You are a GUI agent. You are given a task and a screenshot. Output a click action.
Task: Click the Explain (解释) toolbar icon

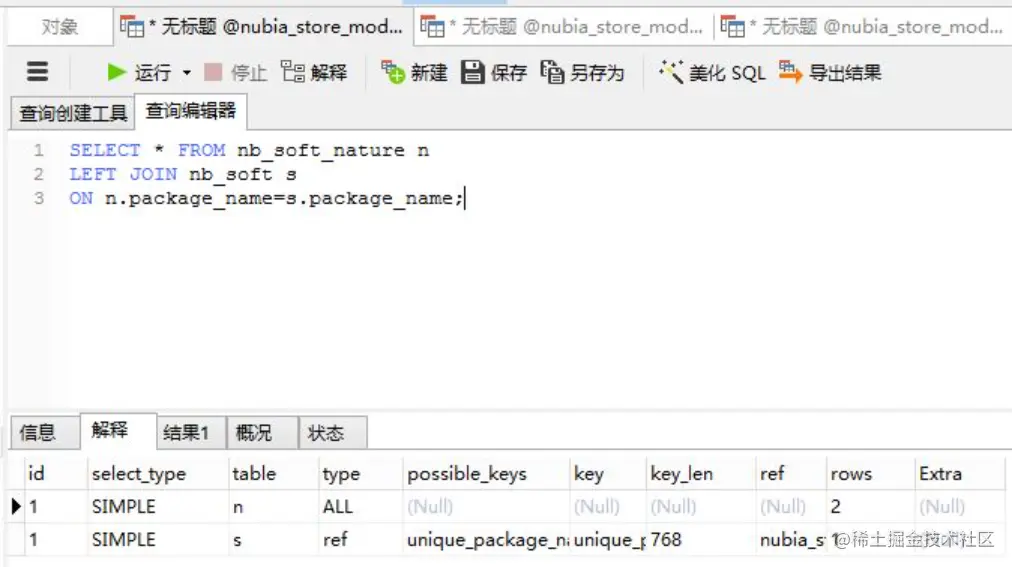click(293, 72)
